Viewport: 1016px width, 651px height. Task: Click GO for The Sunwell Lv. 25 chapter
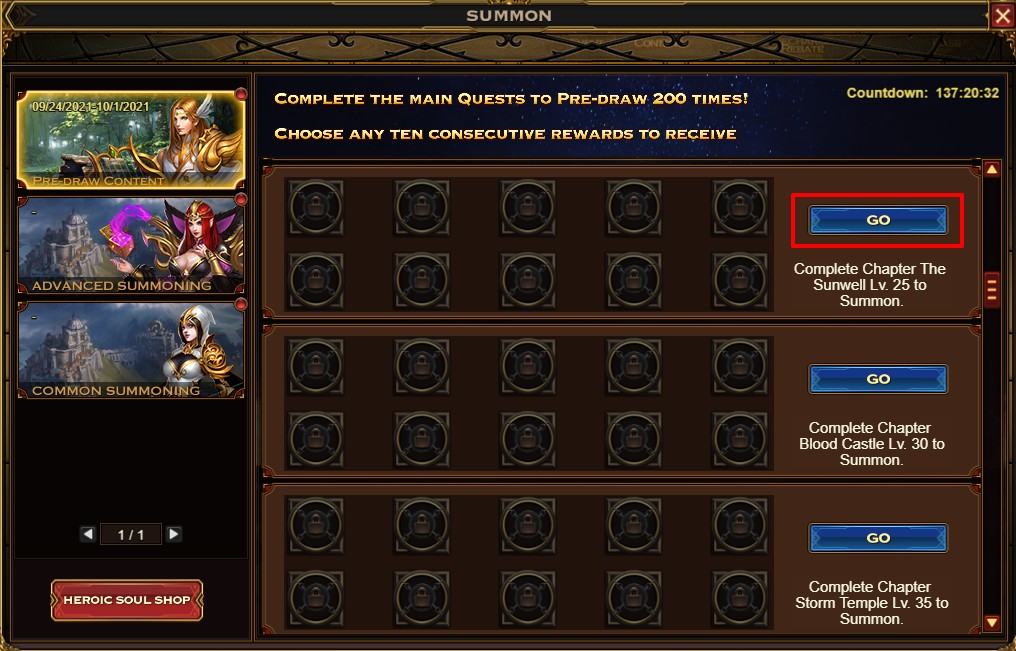[x=878, y=220]
